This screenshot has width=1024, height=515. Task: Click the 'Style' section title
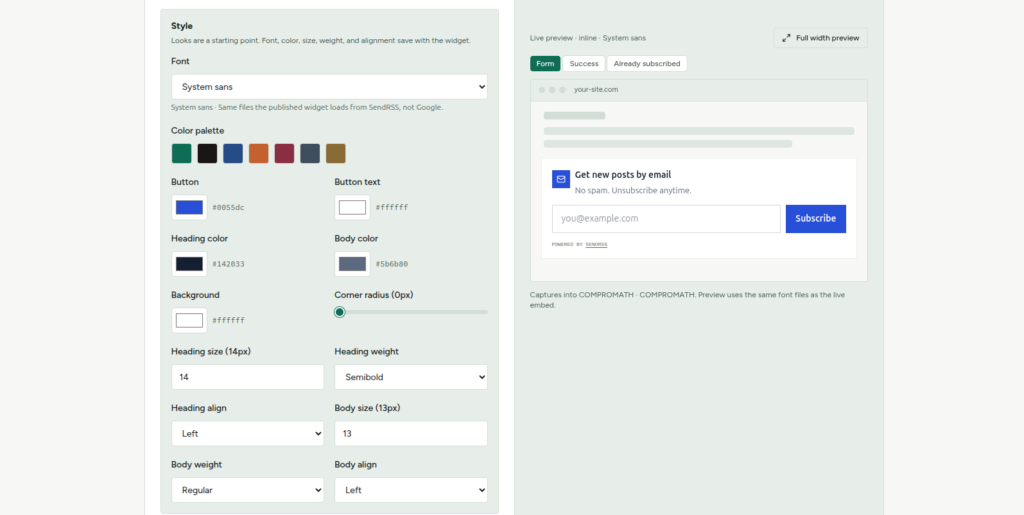tap(182, 26)
